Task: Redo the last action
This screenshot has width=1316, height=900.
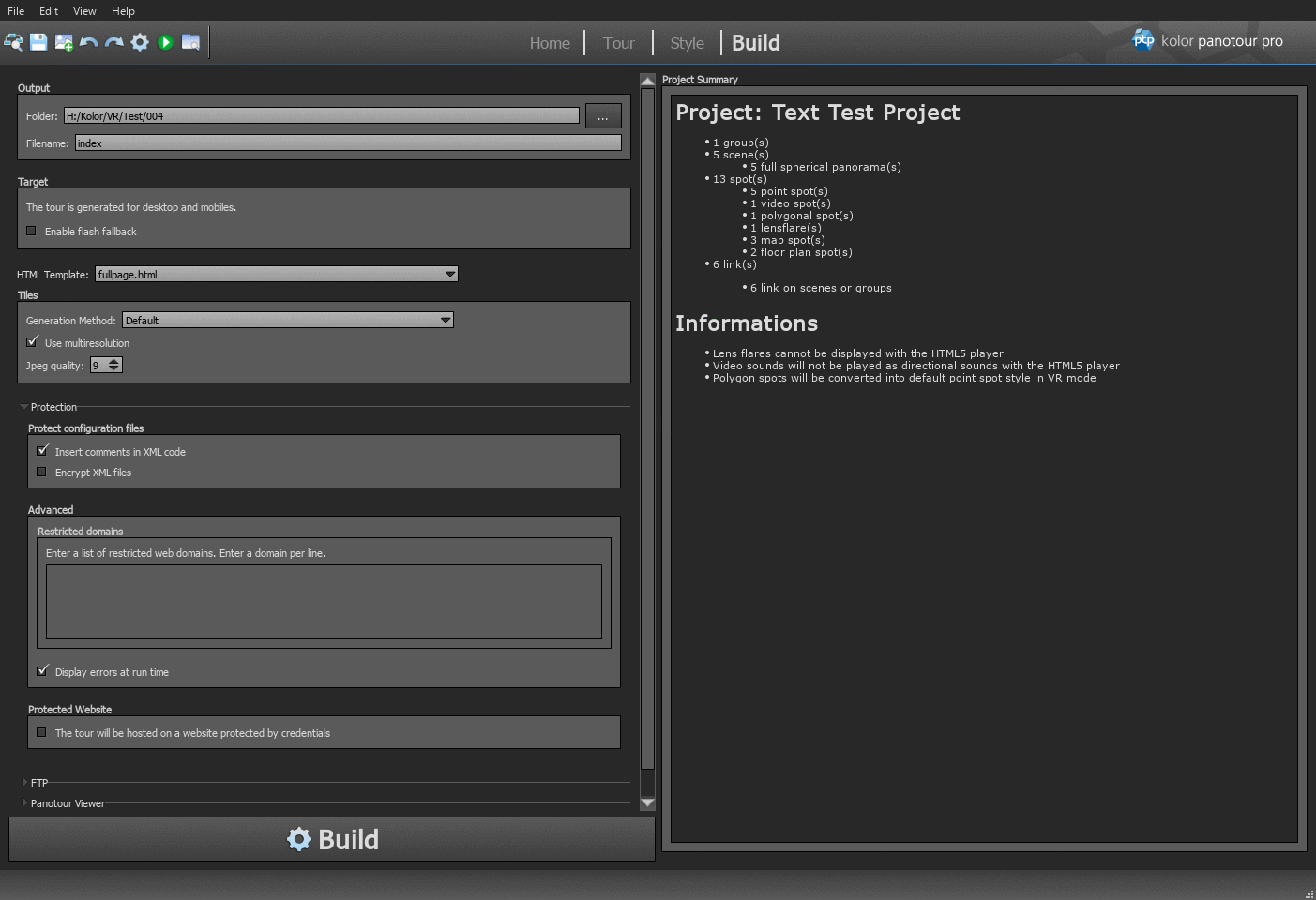Action: click(113, 42)
